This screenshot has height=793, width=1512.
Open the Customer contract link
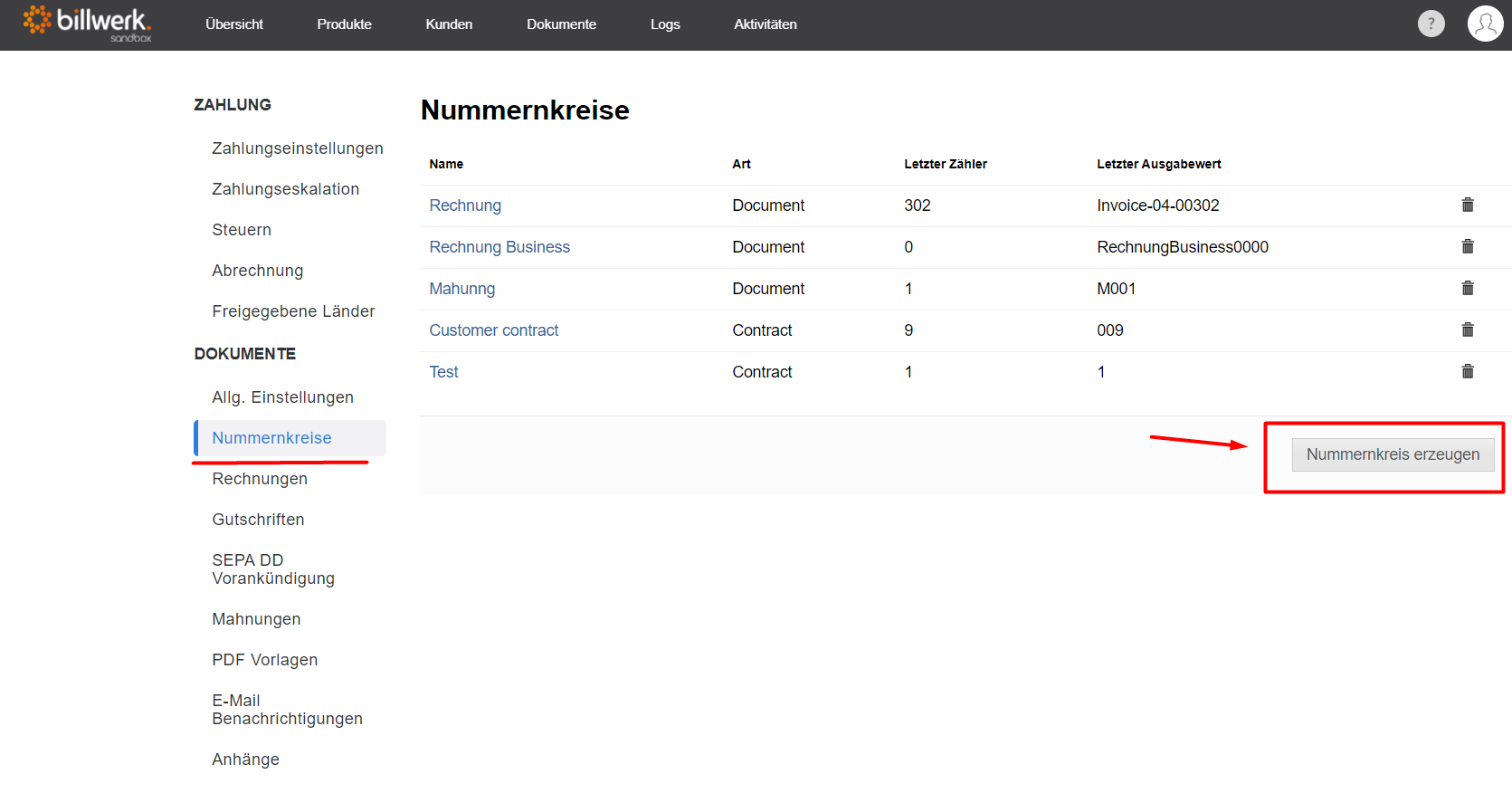pos(494,330)
